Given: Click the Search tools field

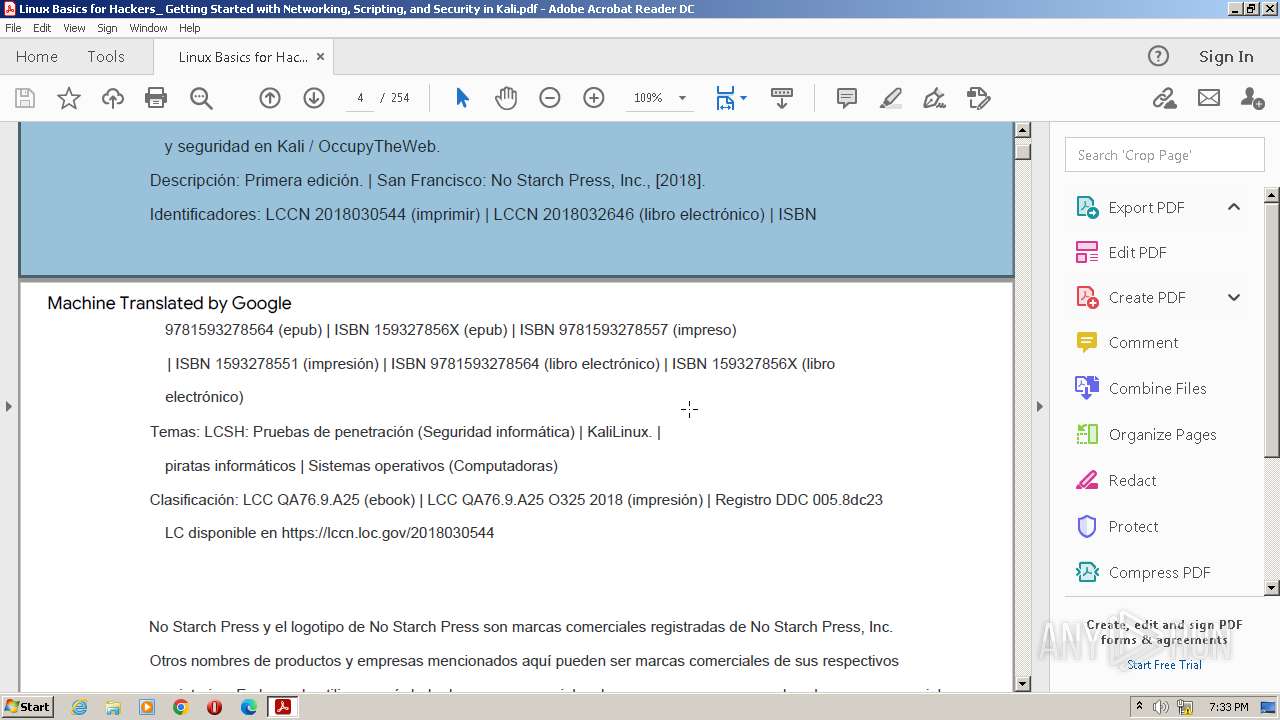Looking at the screenshot, I should tap(1164, 155).
